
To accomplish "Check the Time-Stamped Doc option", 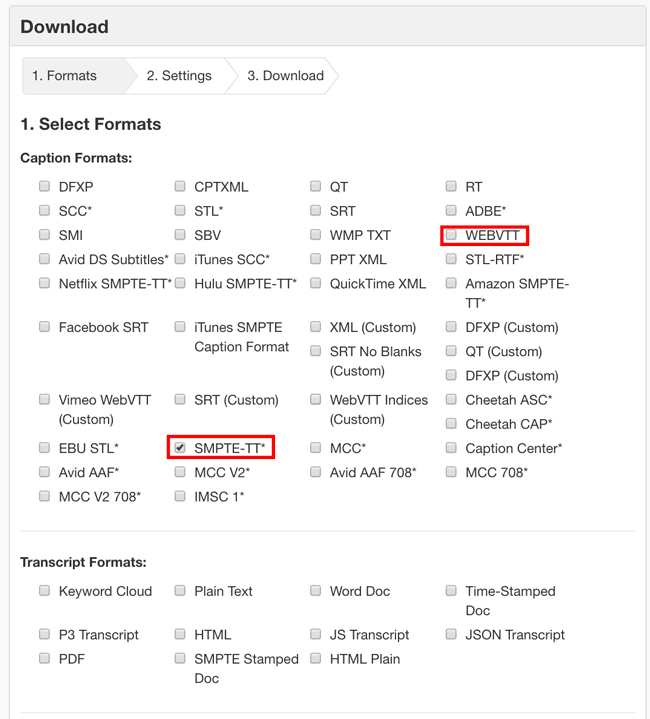I will tap(452, 591).
